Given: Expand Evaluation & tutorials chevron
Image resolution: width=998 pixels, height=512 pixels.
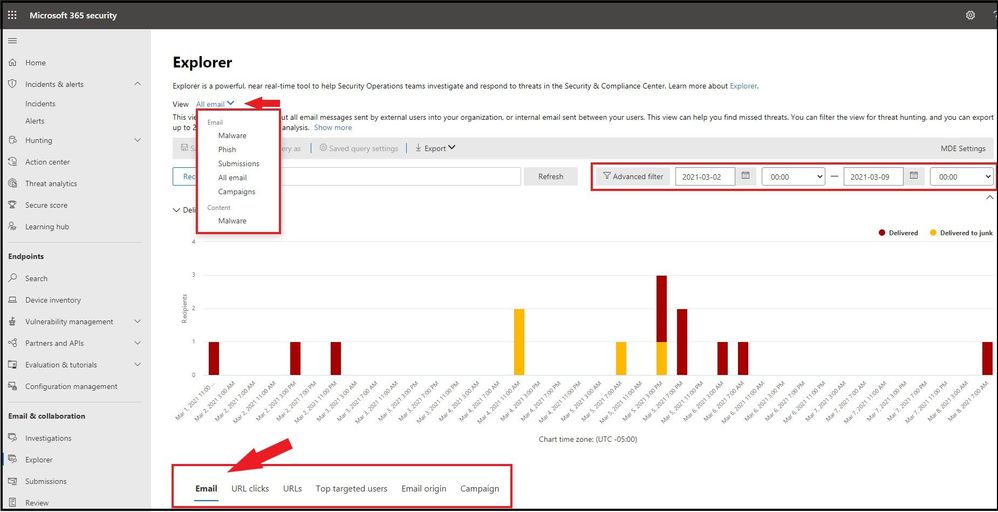Looking at the screenshot, I should [x=138, y=365].
